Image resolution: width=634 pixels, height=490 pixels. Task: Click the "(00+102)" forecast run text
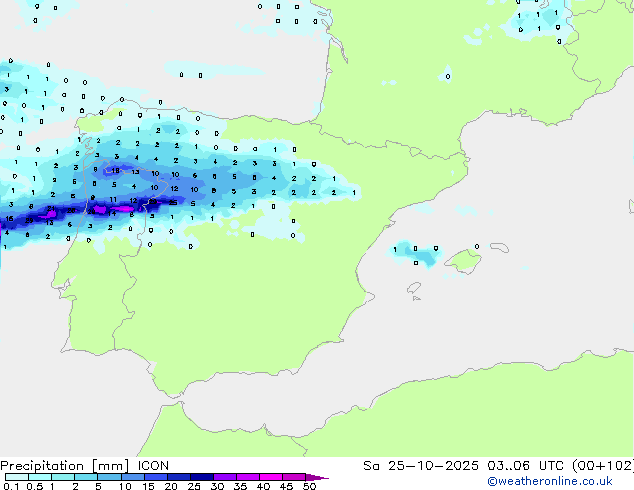tap(603, 466)
